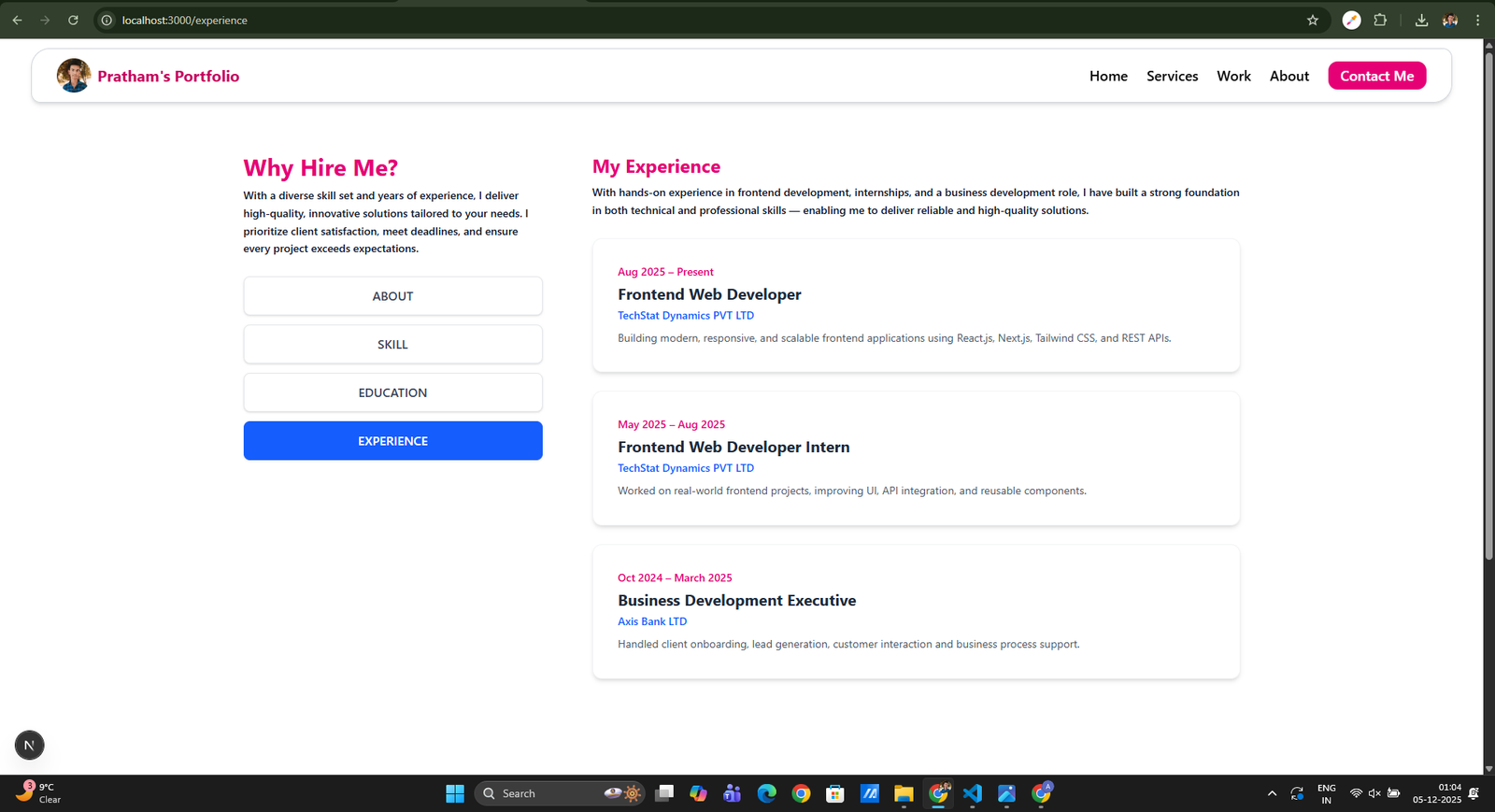Open the Chrome downloads icon
Screen dimensions: 1495x812
pyautogui.click(x=1421, y=20)
